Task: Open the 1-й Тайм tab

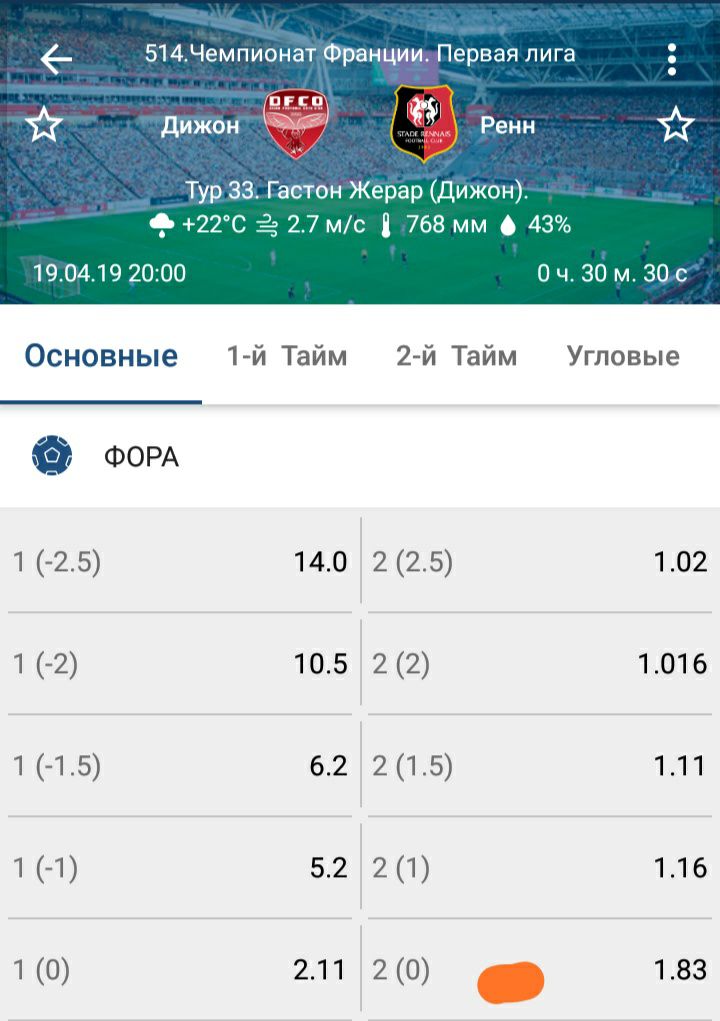Action: click(x=287, y=356)
